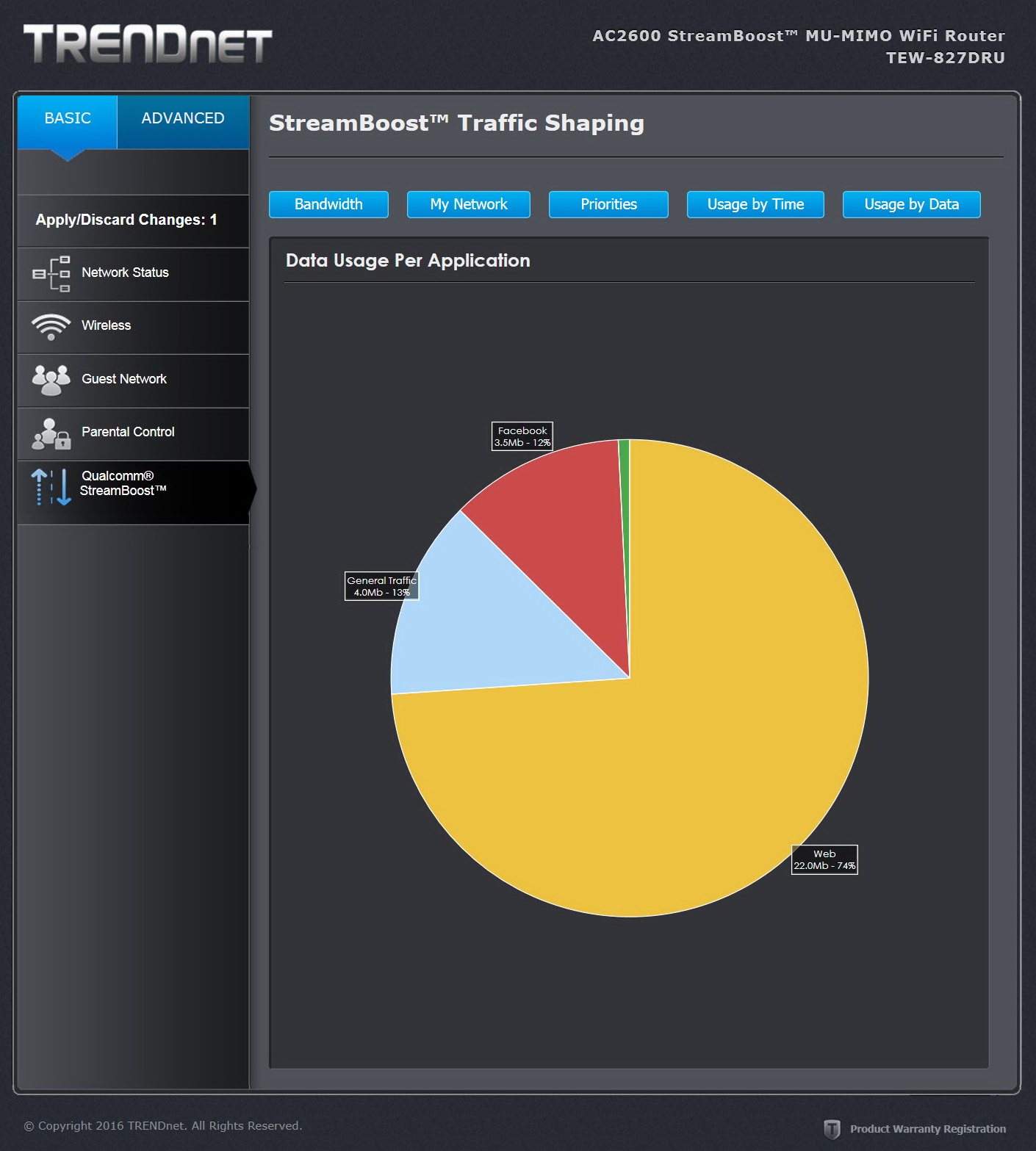Switch to the BASIC tab

coord(68,122)
